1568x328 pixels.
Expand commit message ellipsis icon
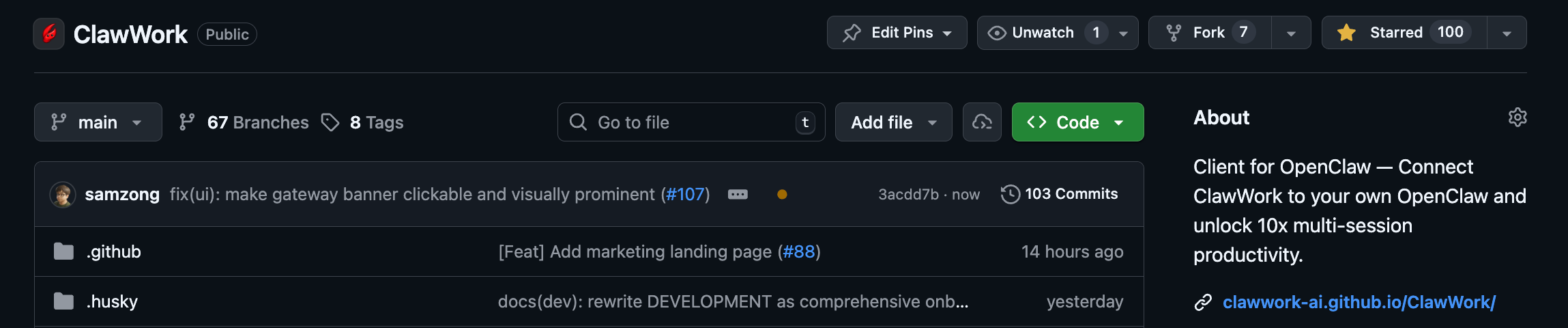pos(738,195)
